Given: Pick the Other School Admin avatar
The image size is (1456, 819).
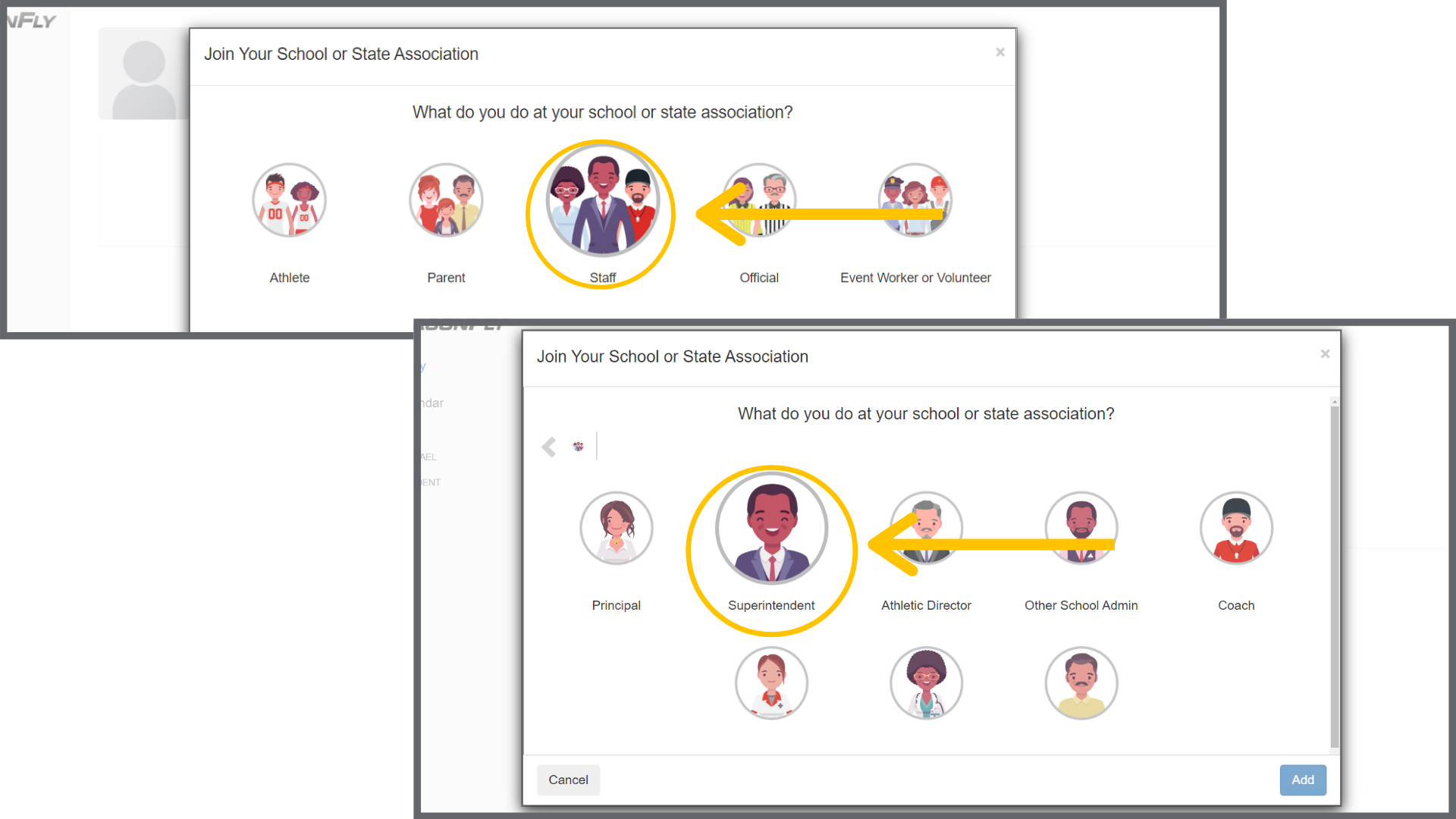Looking at the screenshot, I should point(1081,528).
